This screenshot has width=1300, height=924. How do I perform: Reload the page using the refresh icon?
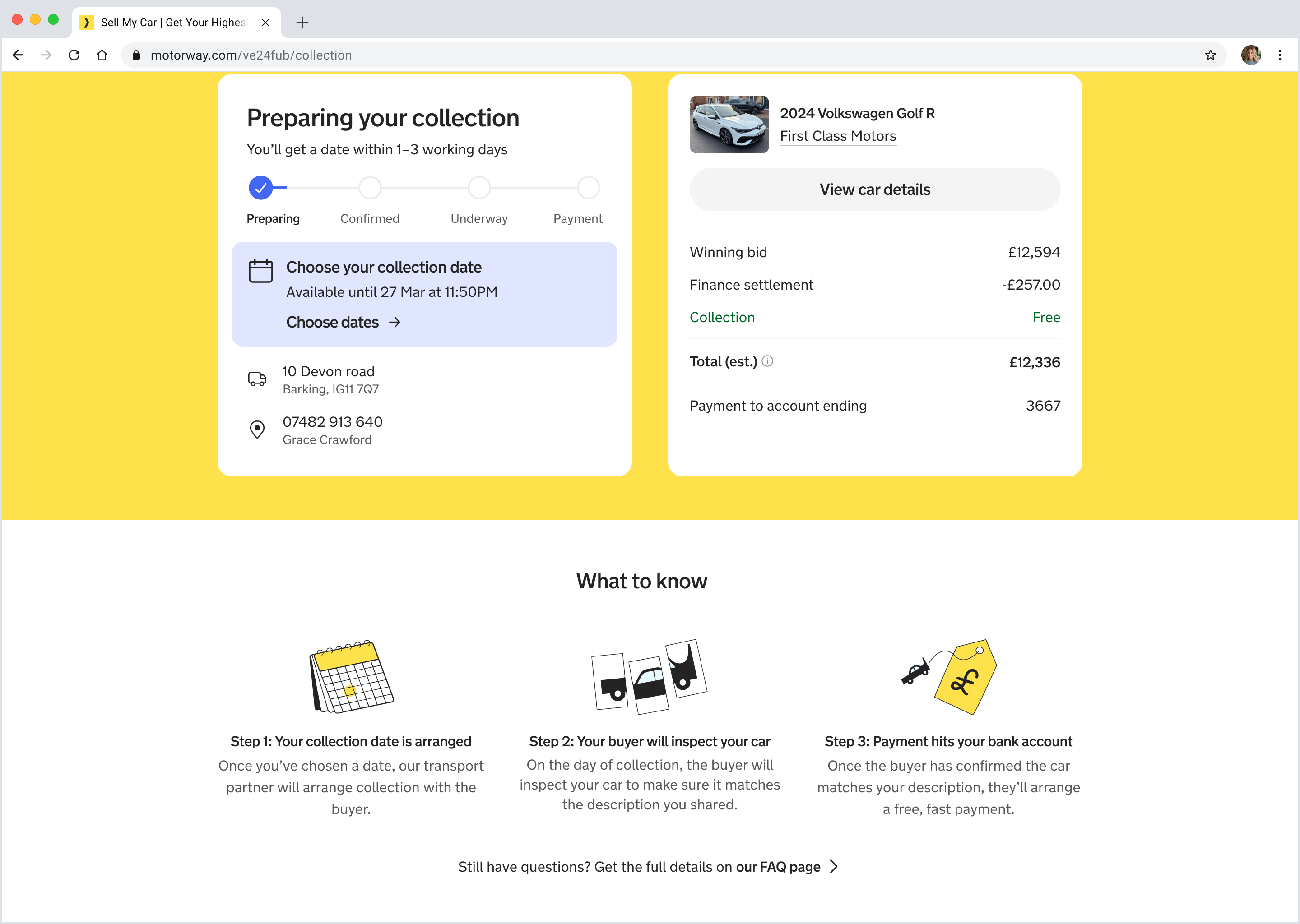(74, 55)
